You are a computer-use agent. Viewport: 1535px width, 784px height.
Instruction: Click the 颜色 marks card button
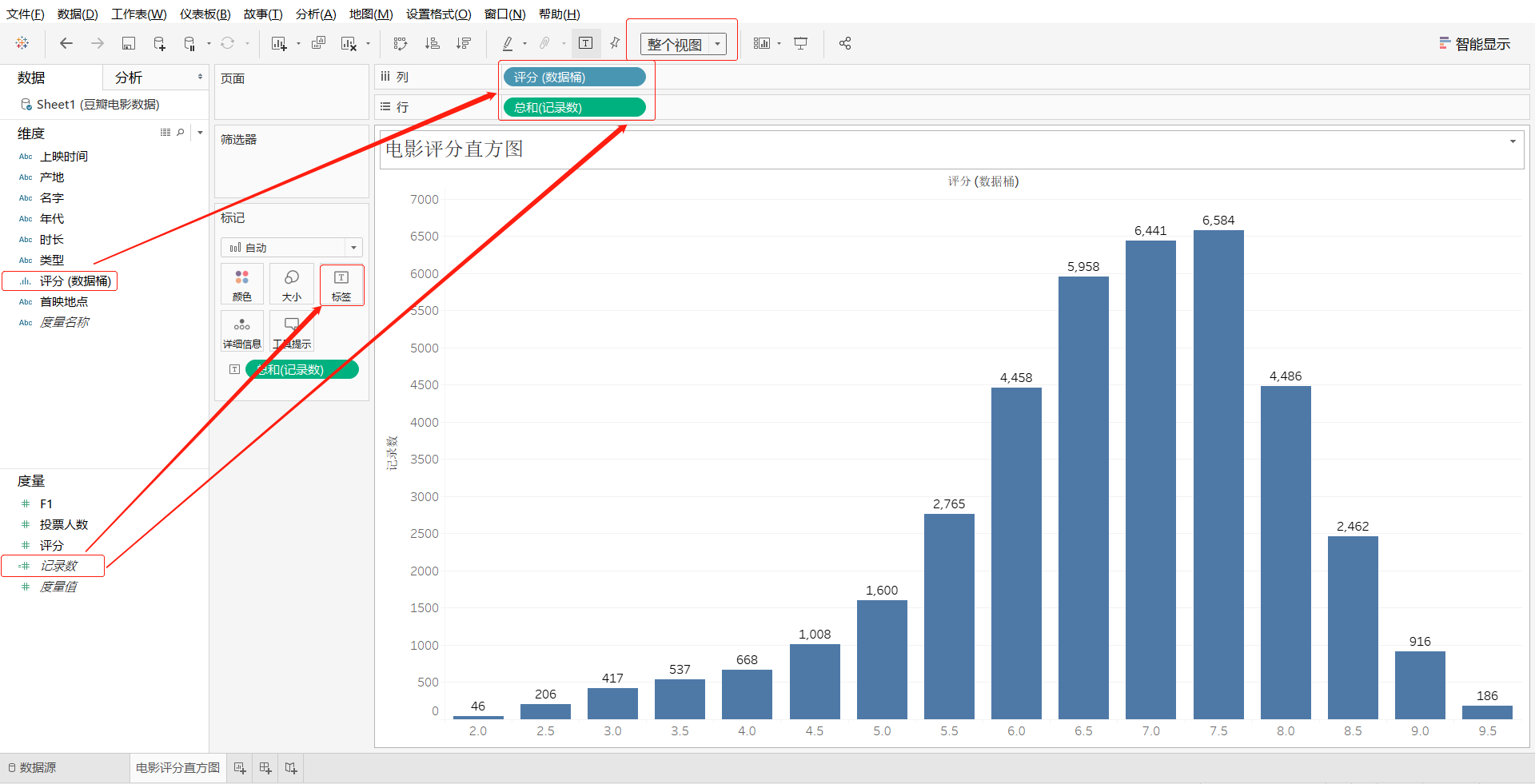coord(242,285)
